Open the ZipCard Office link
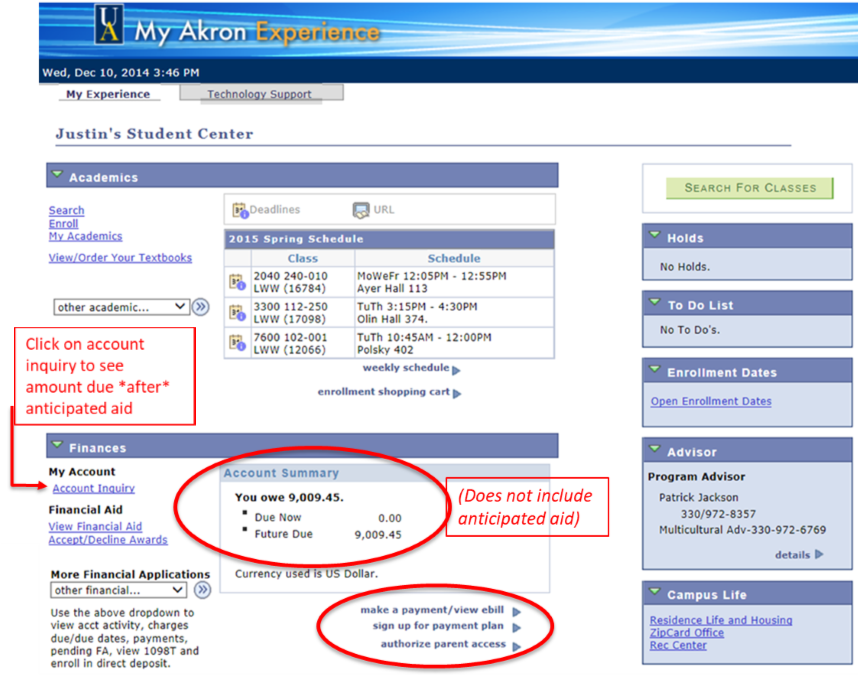858x677 pixels. [x=686, y=633]
